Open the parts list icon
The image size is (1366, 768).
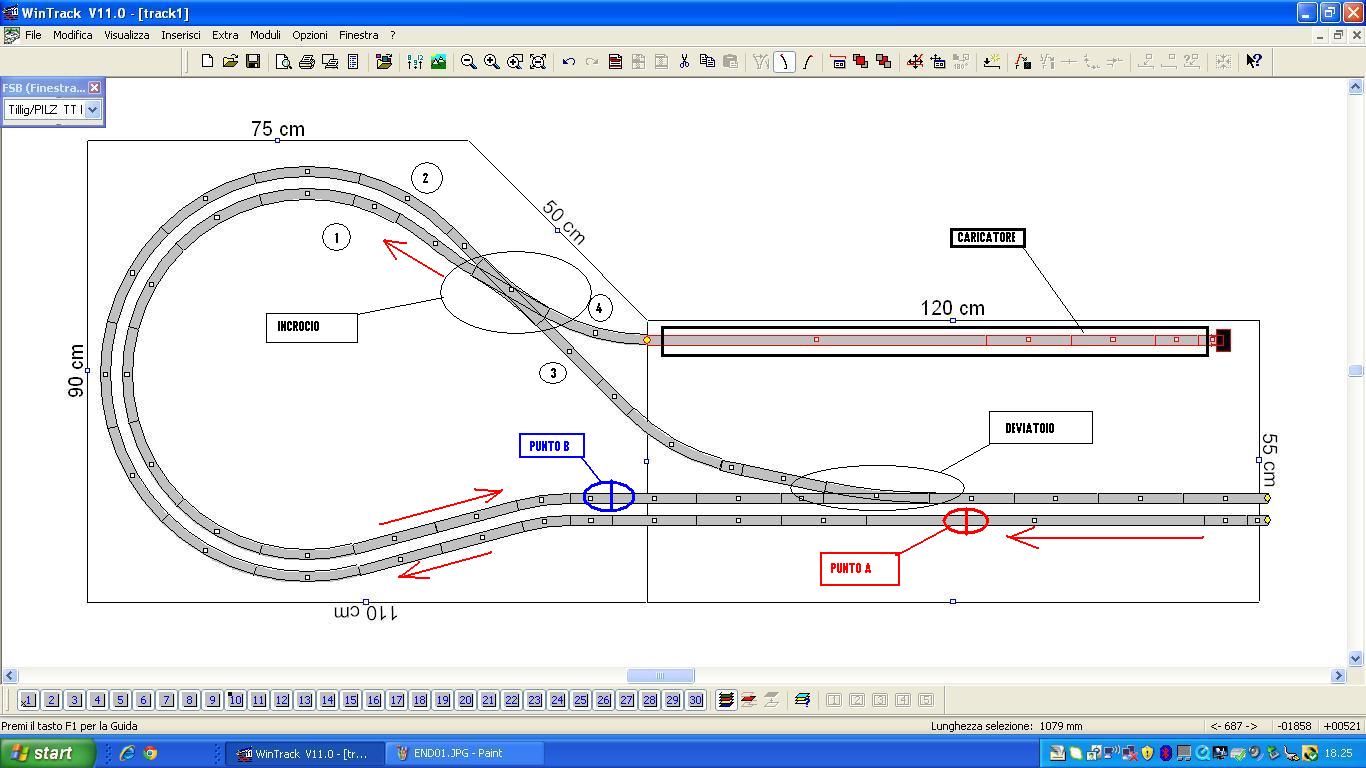353,61
